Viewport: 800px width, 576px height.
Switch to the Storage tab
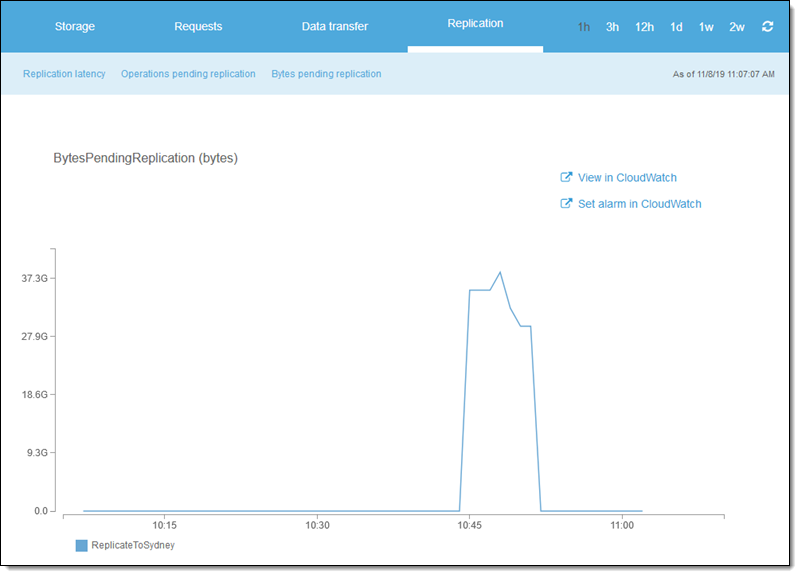click(74, 27)
